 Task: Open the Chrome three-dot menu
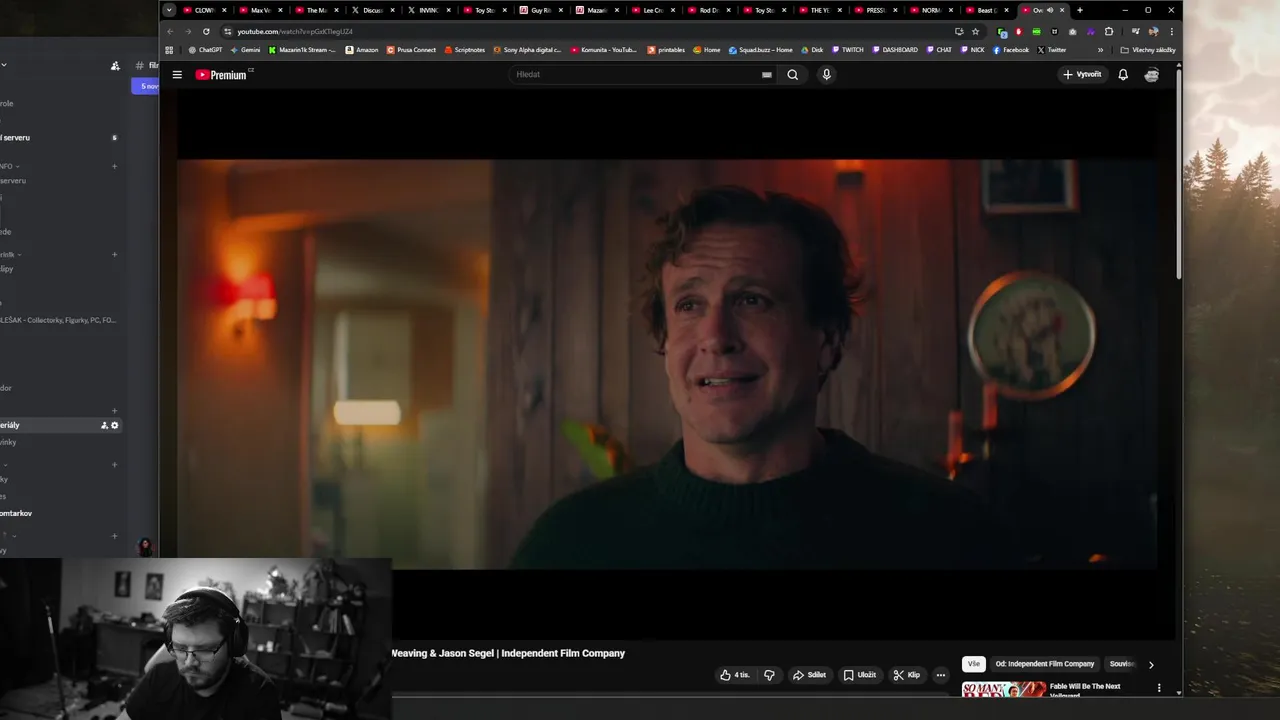click(x=1171, y=31)
